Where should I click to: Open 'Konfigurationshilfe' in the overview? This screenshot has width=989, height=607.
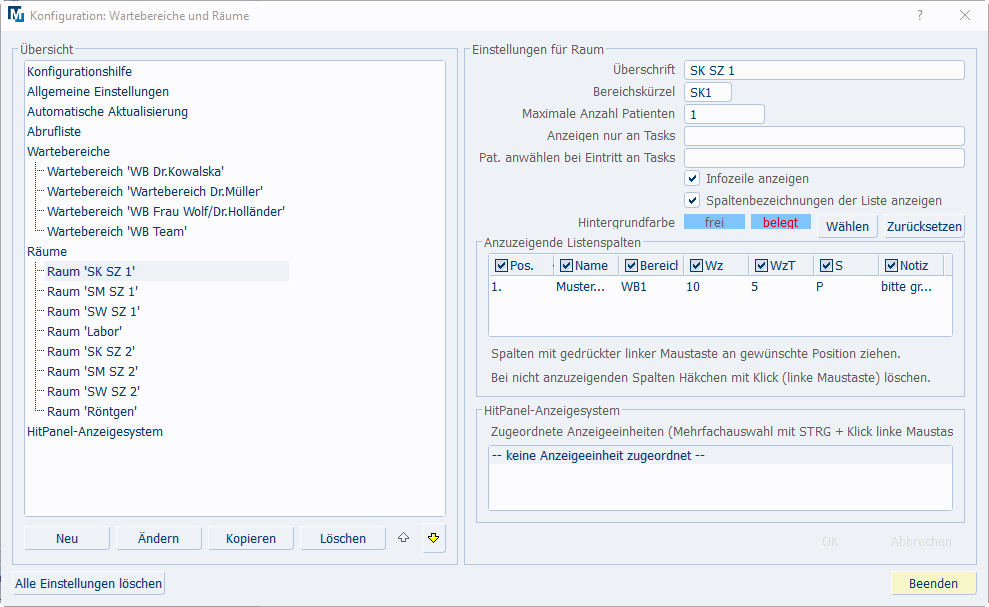pyautogui.click(x=79, y=72)
